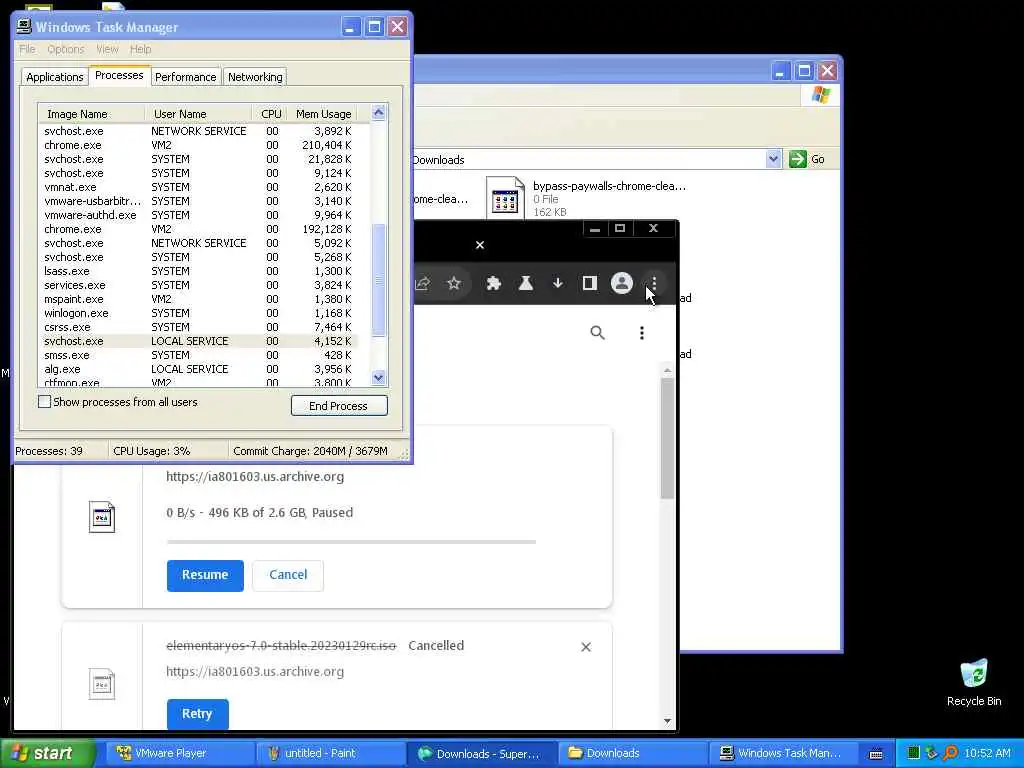Viewport: 1024px width, 768px height.
Task: Sort processes by Mem Usage column
Action: coord(323,114)
